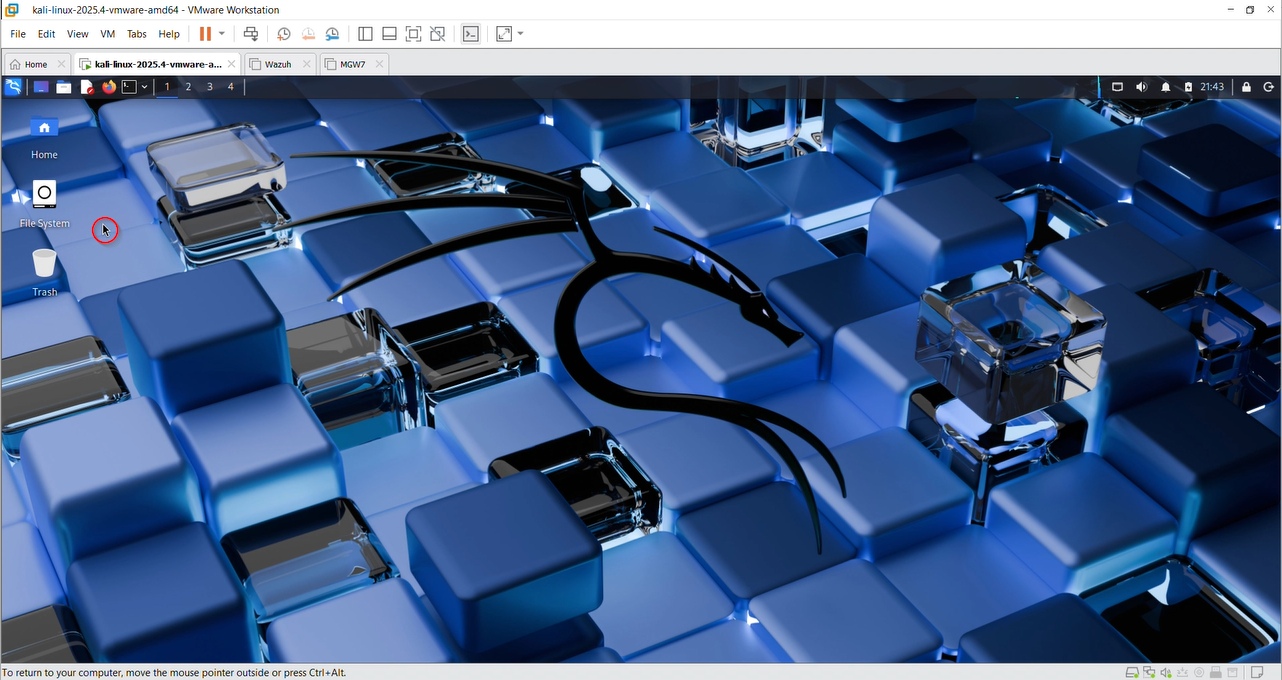Open the terminal emulator in Kali panel
This screenshot has width=1282, height=680.
[129, 87]
